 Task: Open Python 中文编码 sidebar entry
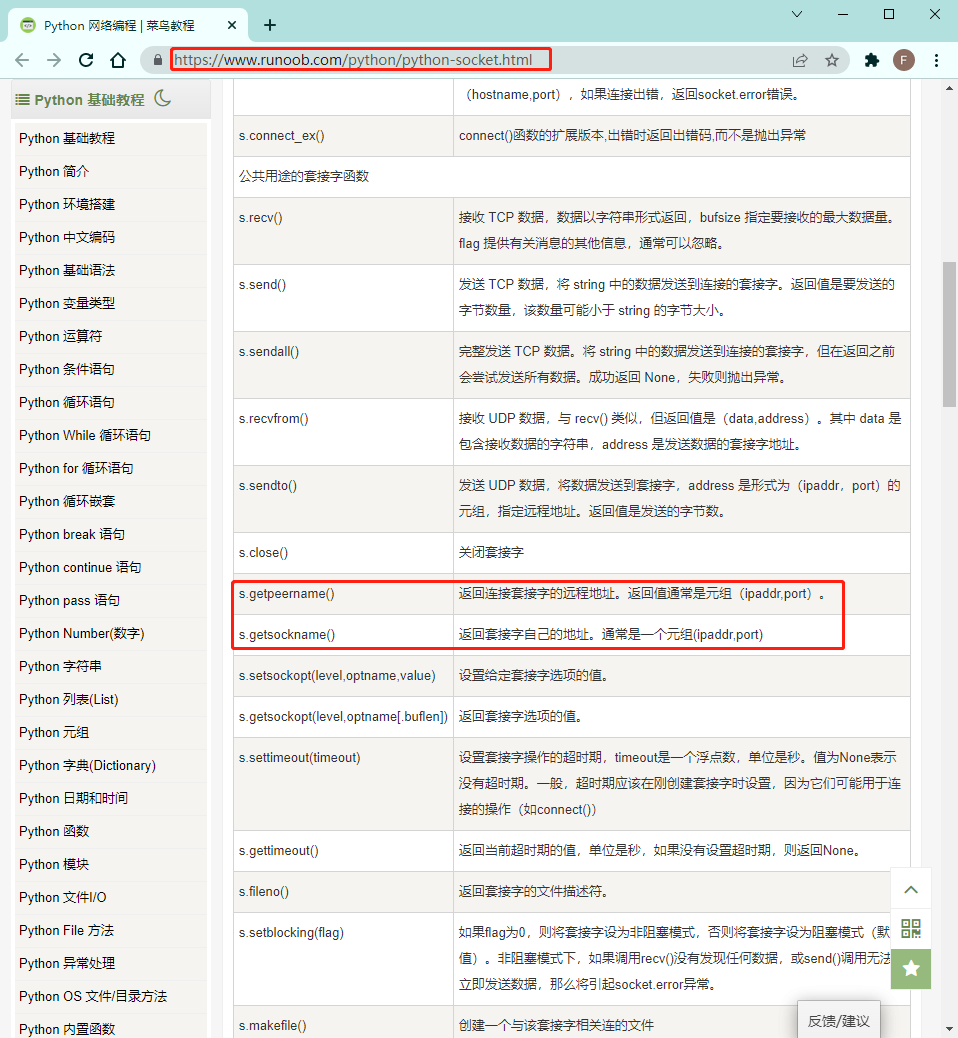click(x=67, y=238)
